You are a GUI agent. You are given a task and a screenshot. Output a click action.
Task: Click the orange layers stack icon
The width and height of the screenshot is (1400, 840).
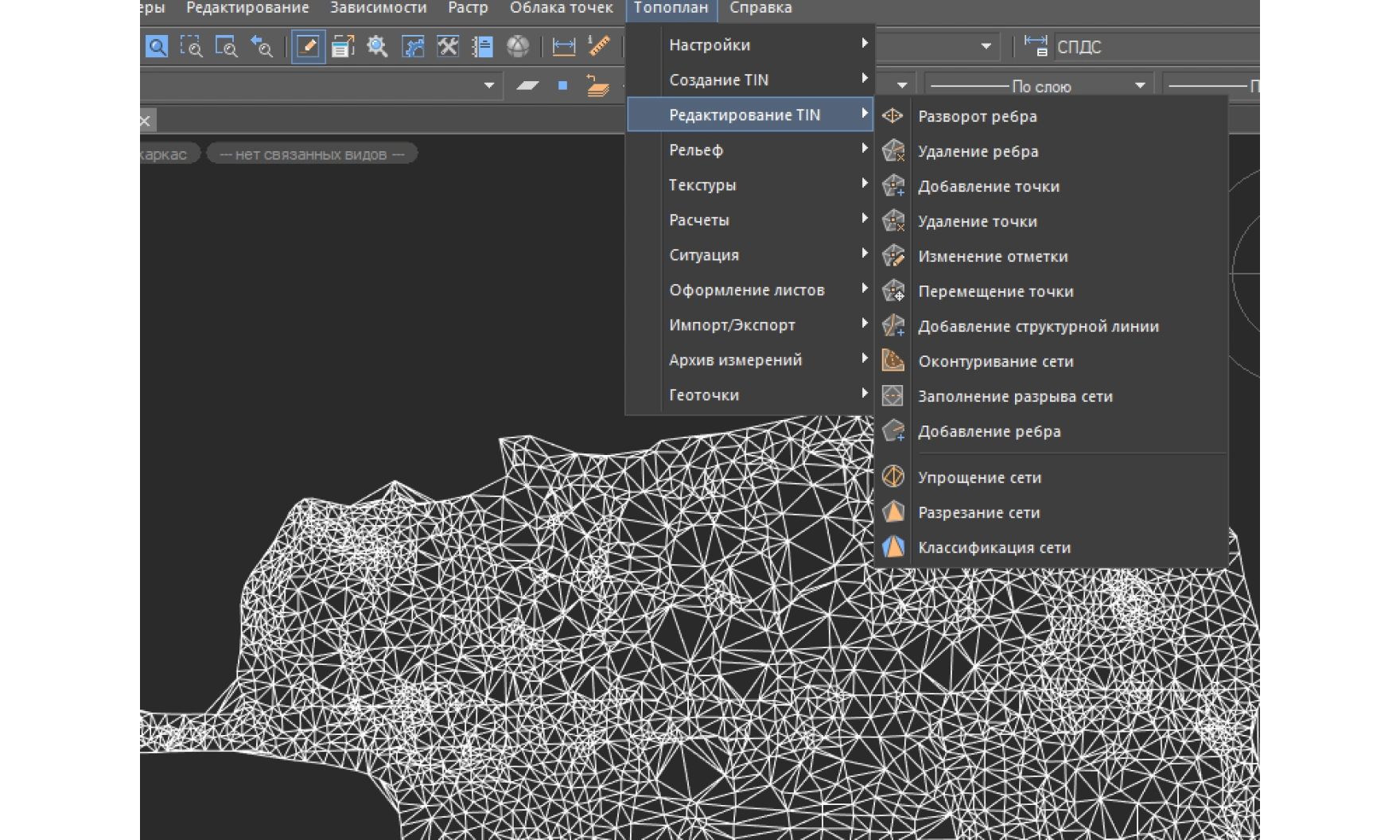[x=597, y=86]
